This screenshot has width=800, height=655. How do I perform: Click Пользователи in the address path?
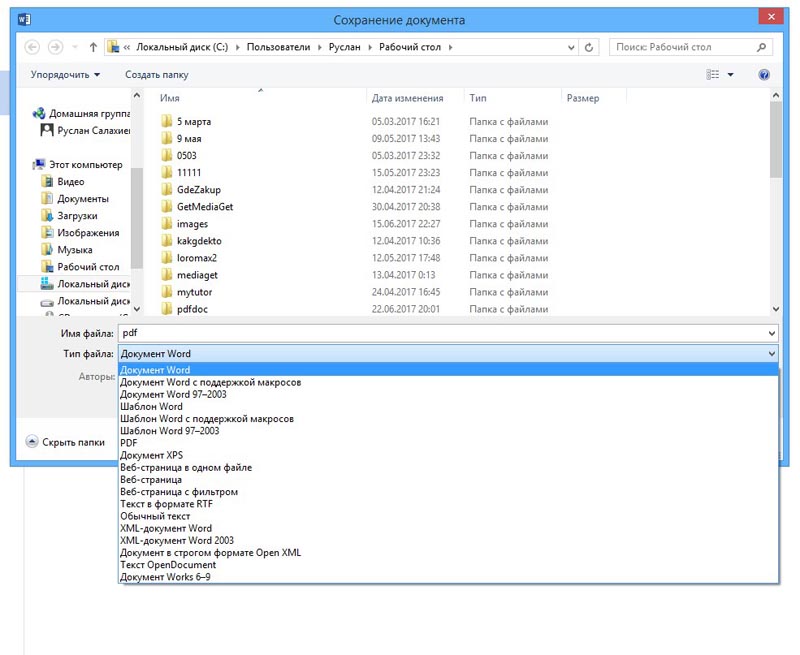click(279, 47)
